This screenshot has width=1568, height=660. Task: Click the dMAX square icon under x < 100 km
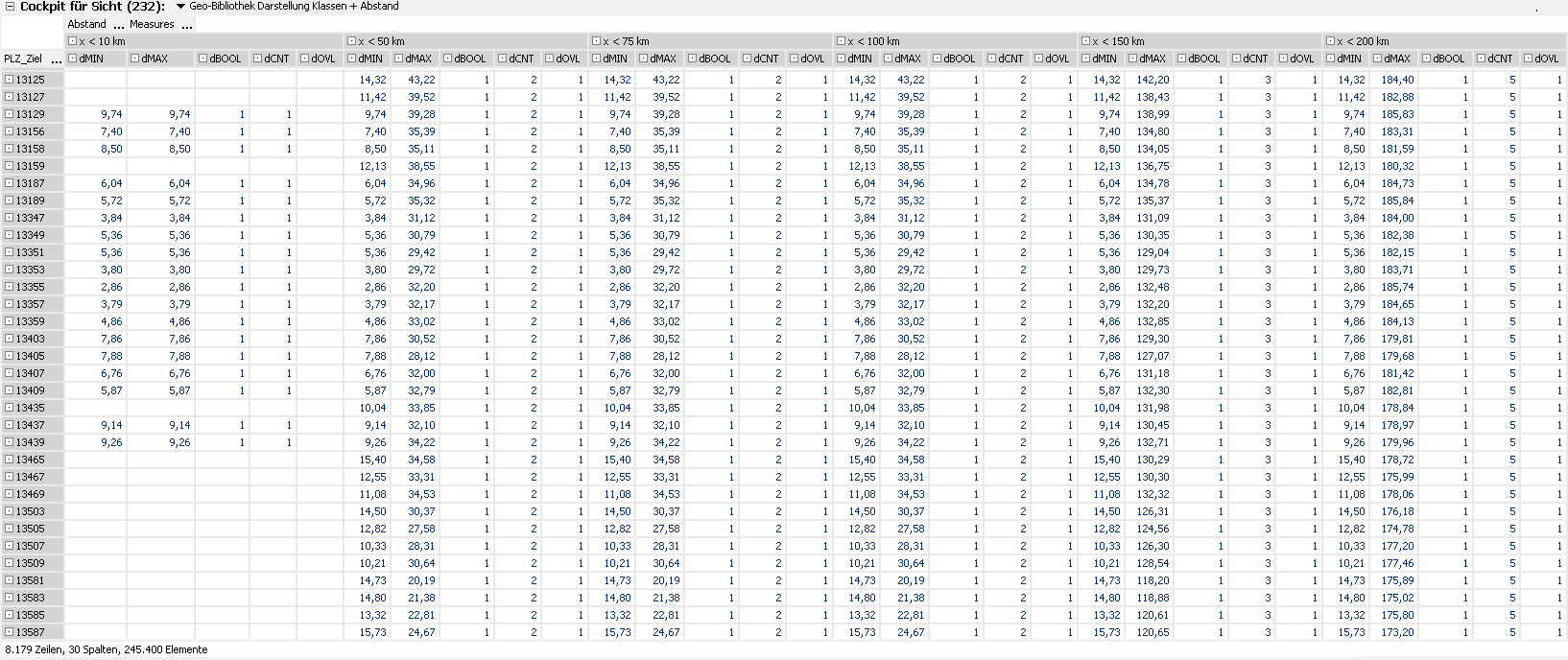890,59
